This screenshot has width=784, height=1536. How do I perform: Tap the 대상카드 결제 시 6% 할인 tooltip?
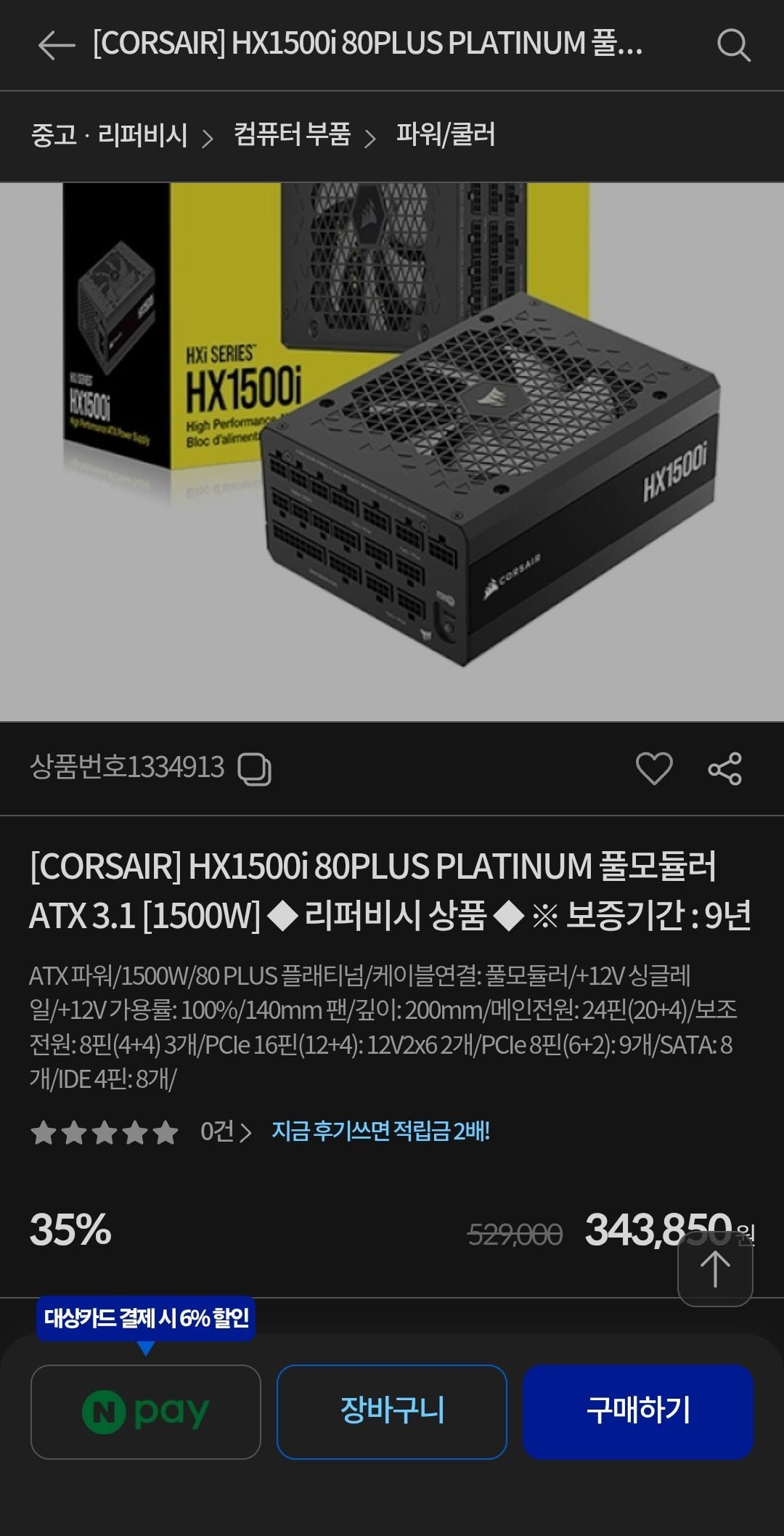click(x=146, y=1317)
